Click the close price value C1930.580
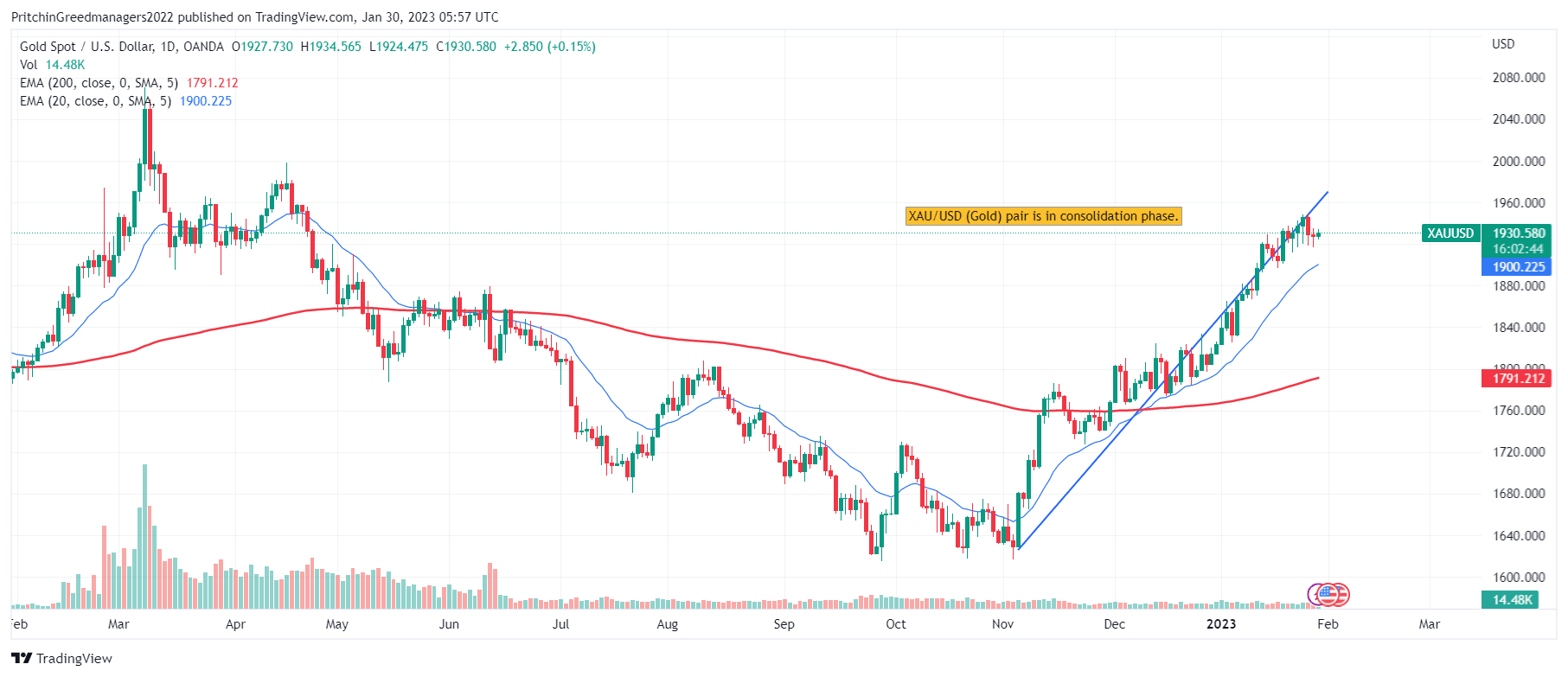 (x=466, y=47)
